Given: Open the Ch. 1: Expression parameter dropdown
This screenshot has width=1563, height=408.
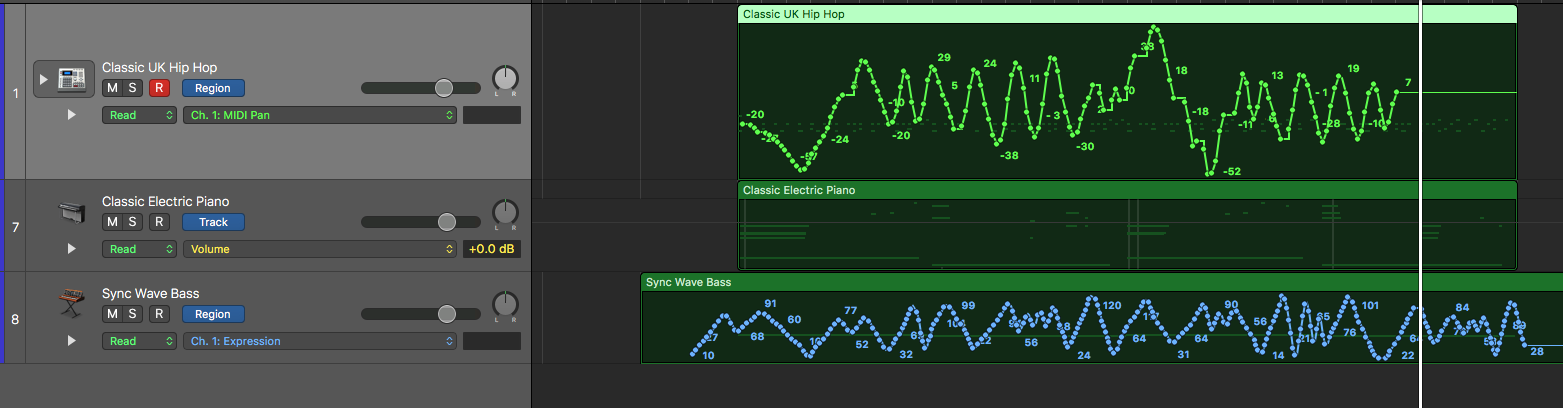Looking at the screenshot, I should [319, 341].
